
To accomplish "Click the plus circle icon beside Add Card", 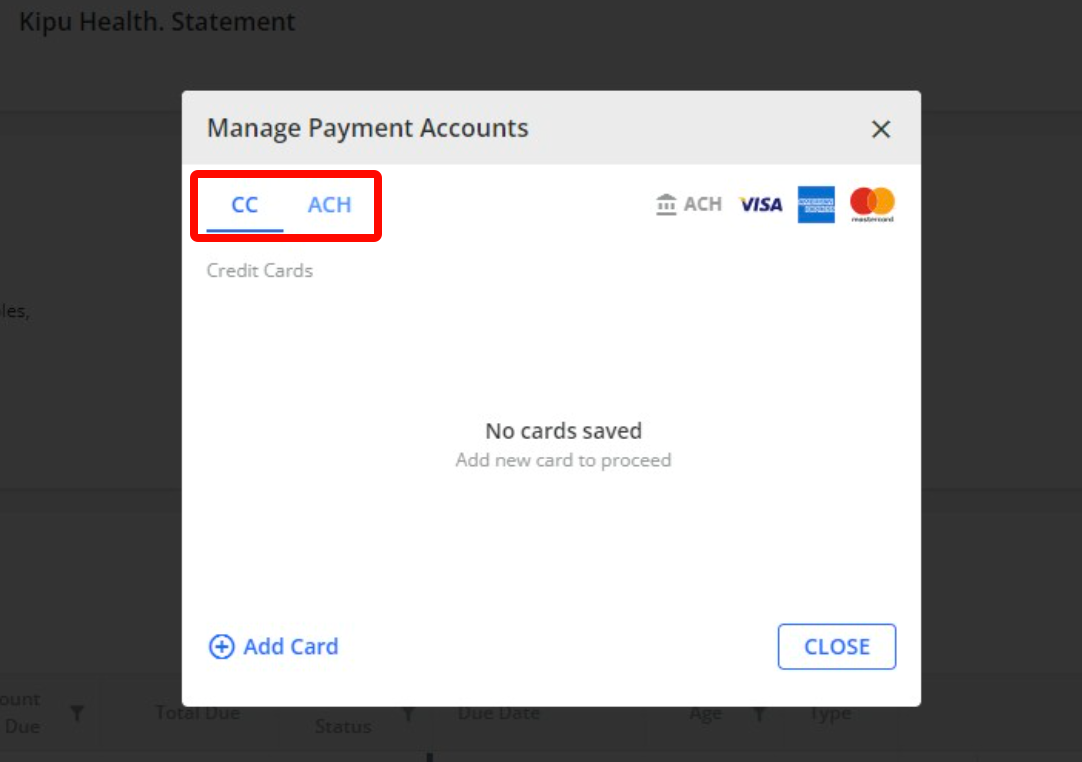I will [222, 647].
